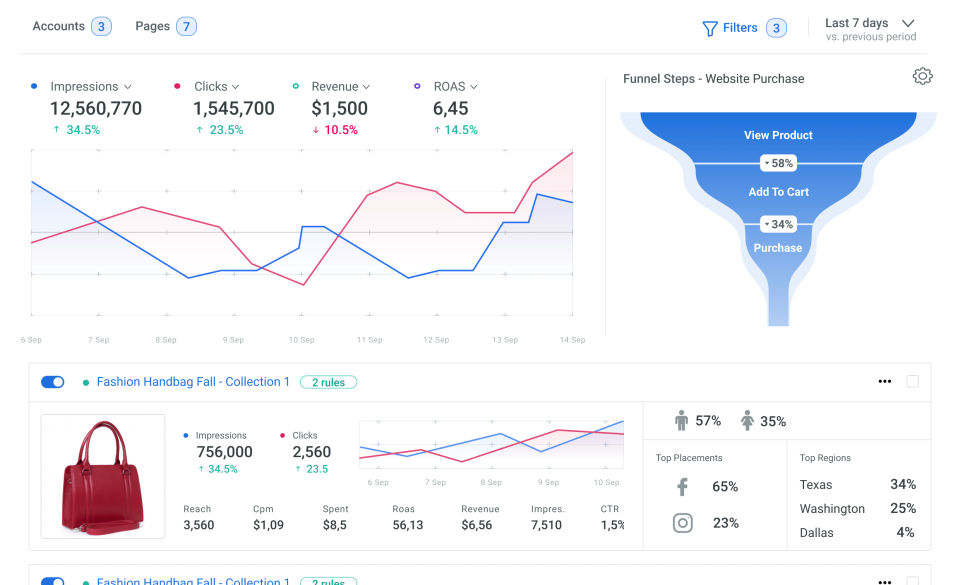Click the 58% funnel drop-off badge

tap(778, 163)
